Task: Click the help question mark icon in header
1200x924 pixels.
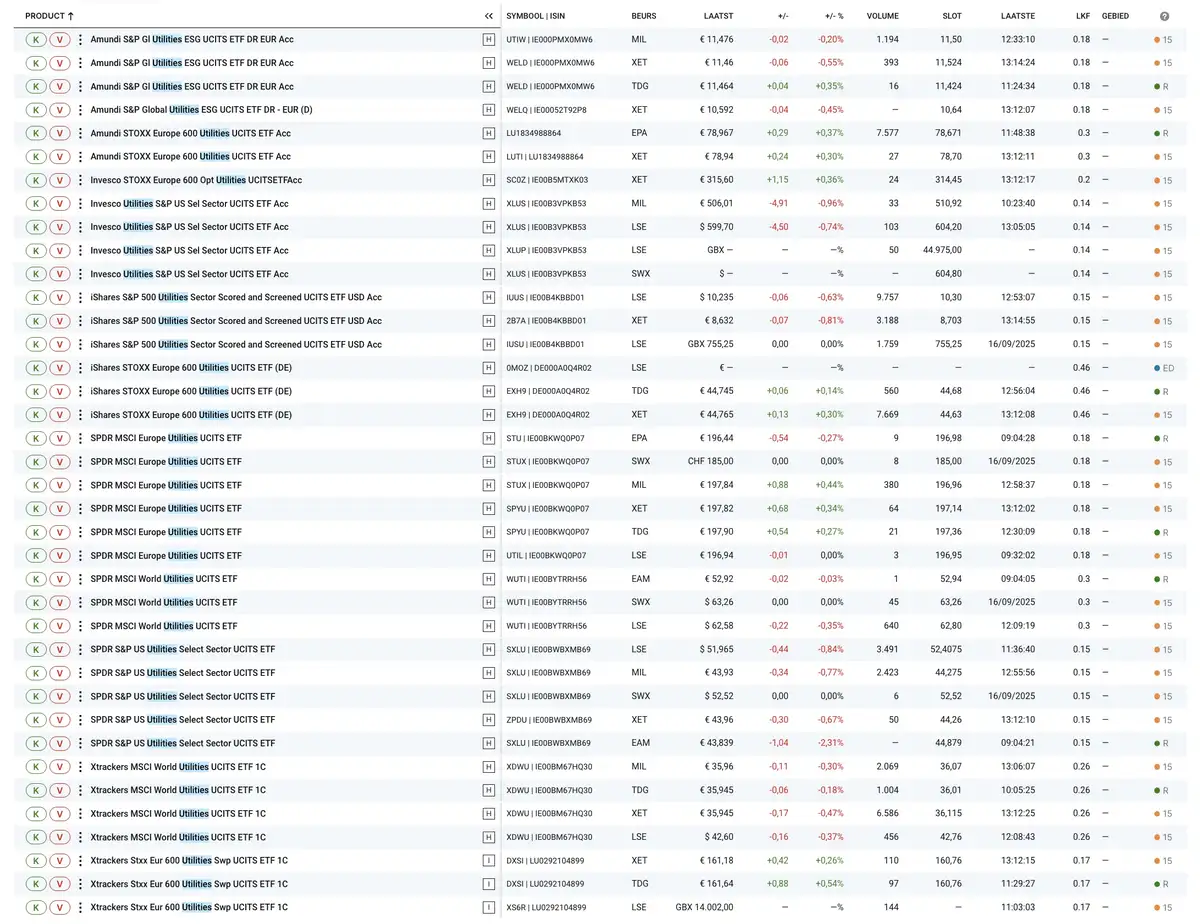Action: pos(1164,16)
